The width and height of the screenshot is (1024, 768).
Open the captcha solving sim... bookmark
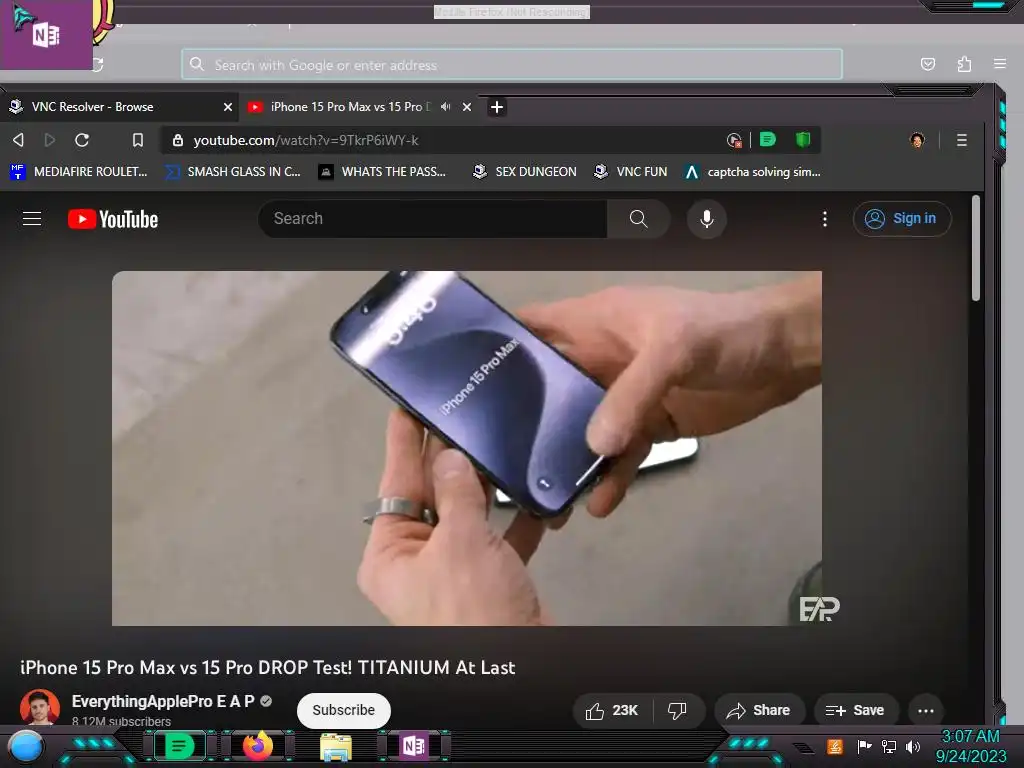point(752,172)
